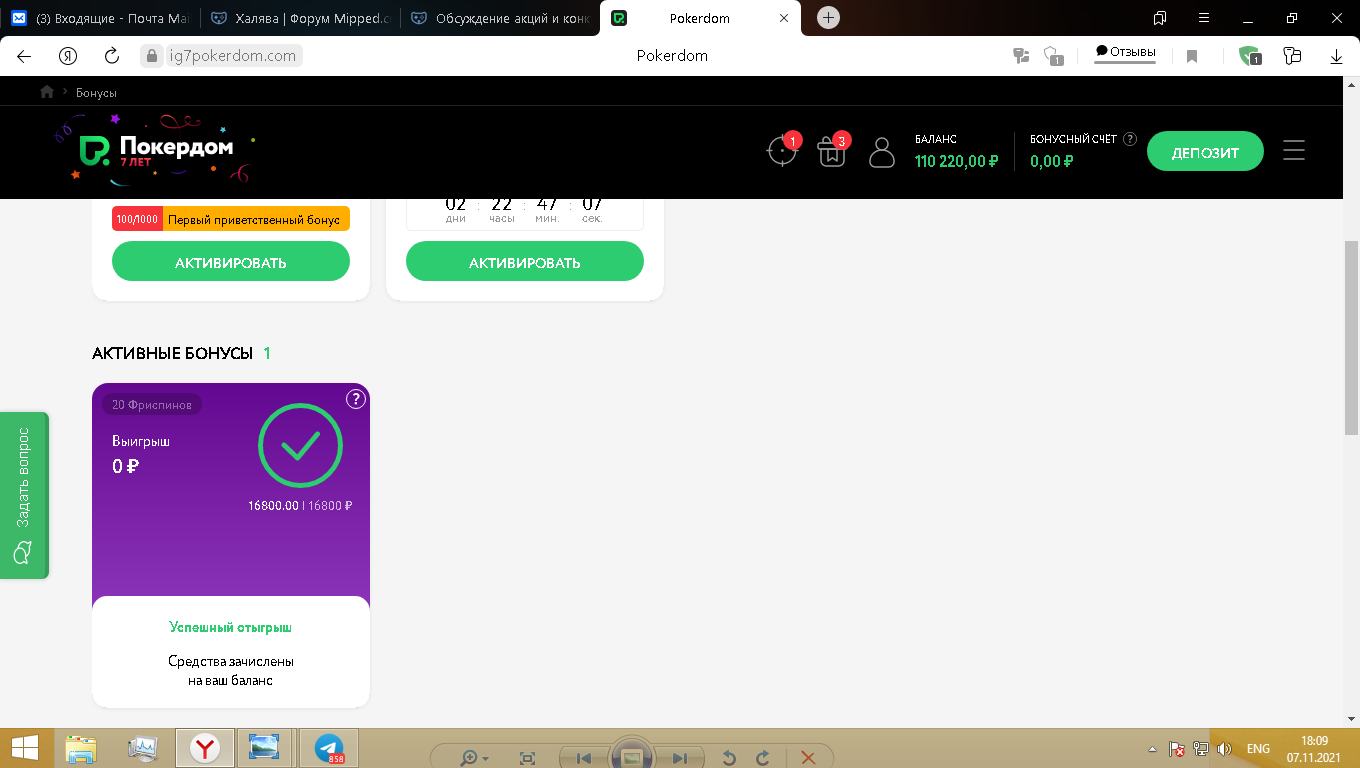Screen dimensions: 1360x768
Task: Go to the next image in viewer
Action: [x=680, y=758]
